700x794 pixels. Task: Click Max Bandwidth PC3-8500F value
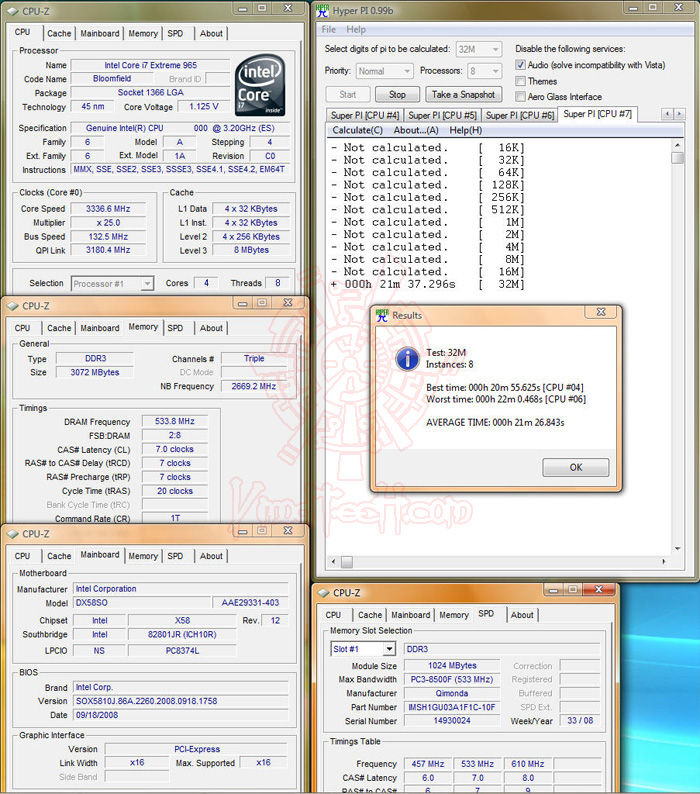[452, 679]
